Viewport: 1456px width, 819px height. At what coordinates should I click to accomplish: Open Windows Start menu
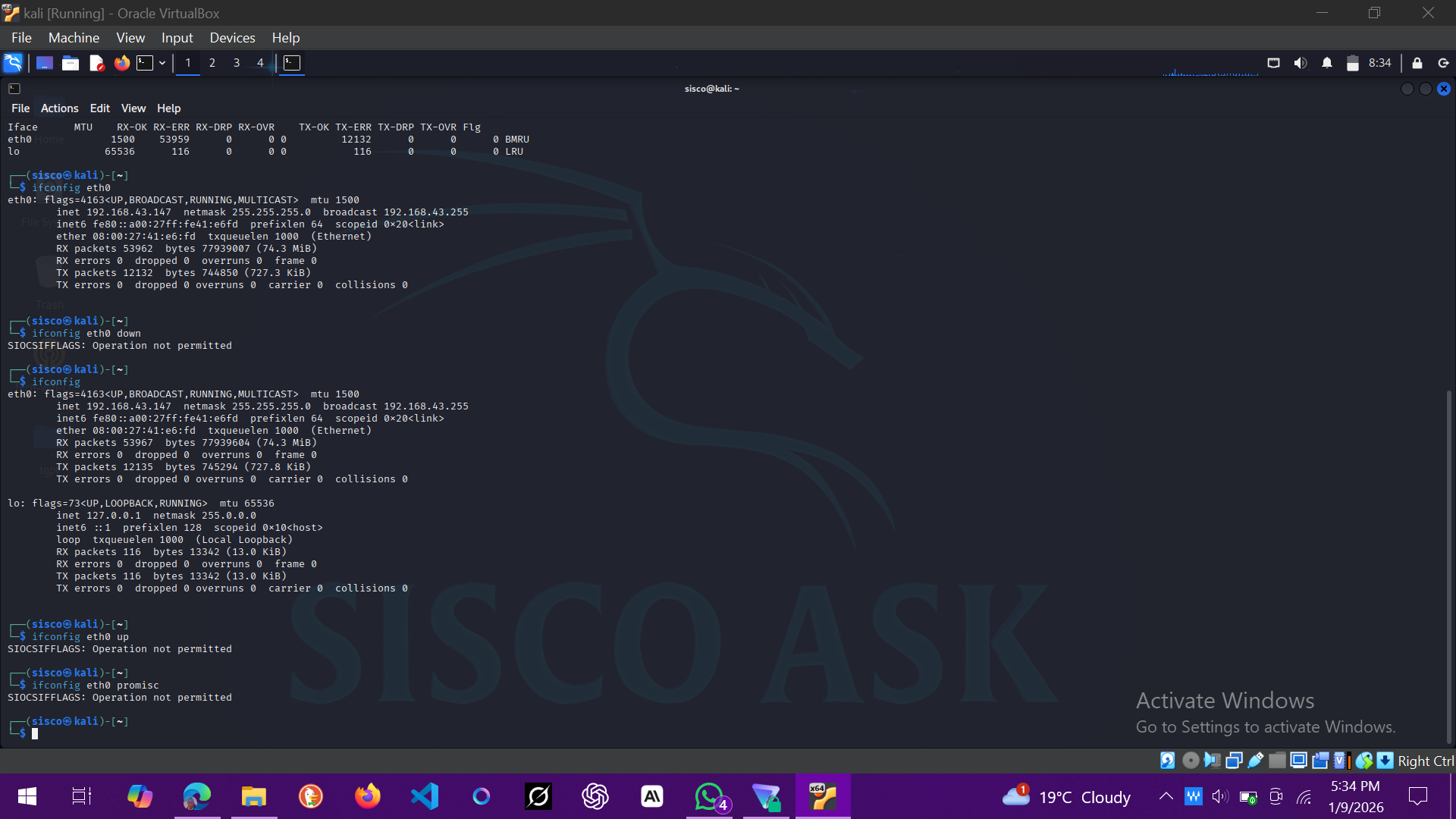(27, 796)
